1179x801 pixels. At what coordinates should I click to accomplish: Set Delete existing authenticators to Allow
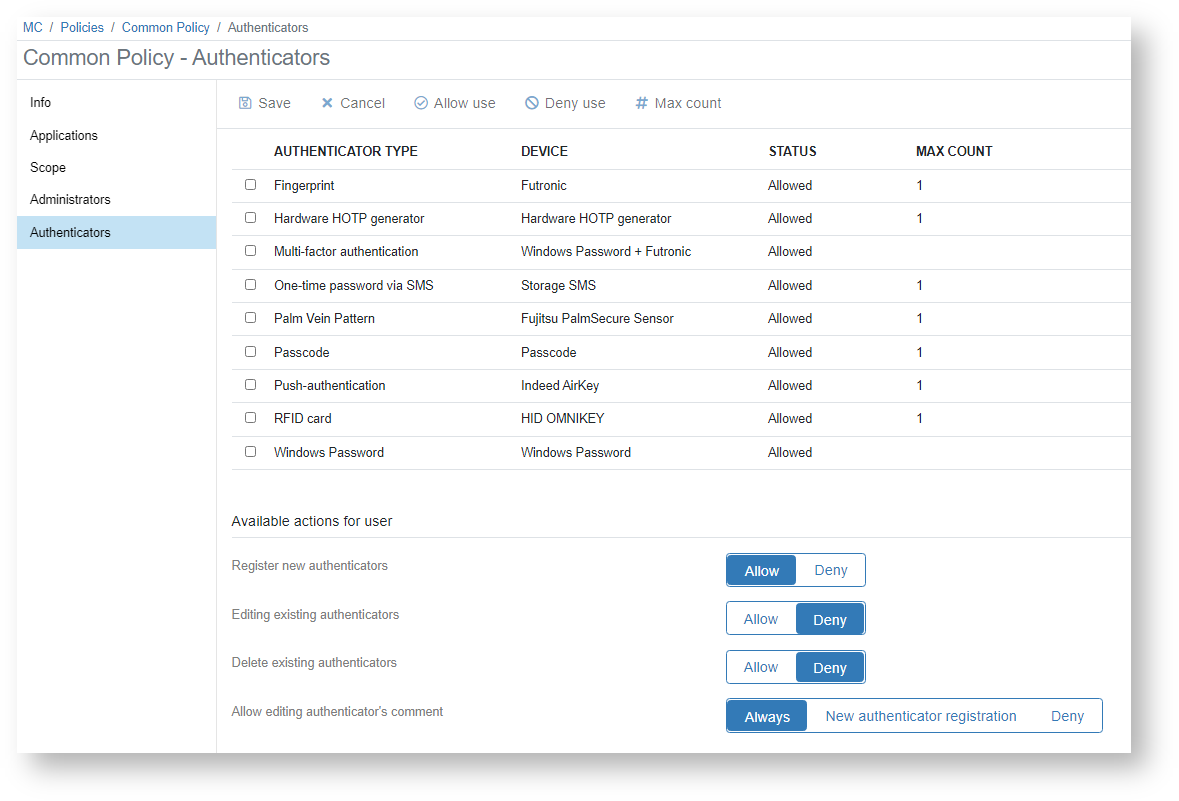point(761,667)
